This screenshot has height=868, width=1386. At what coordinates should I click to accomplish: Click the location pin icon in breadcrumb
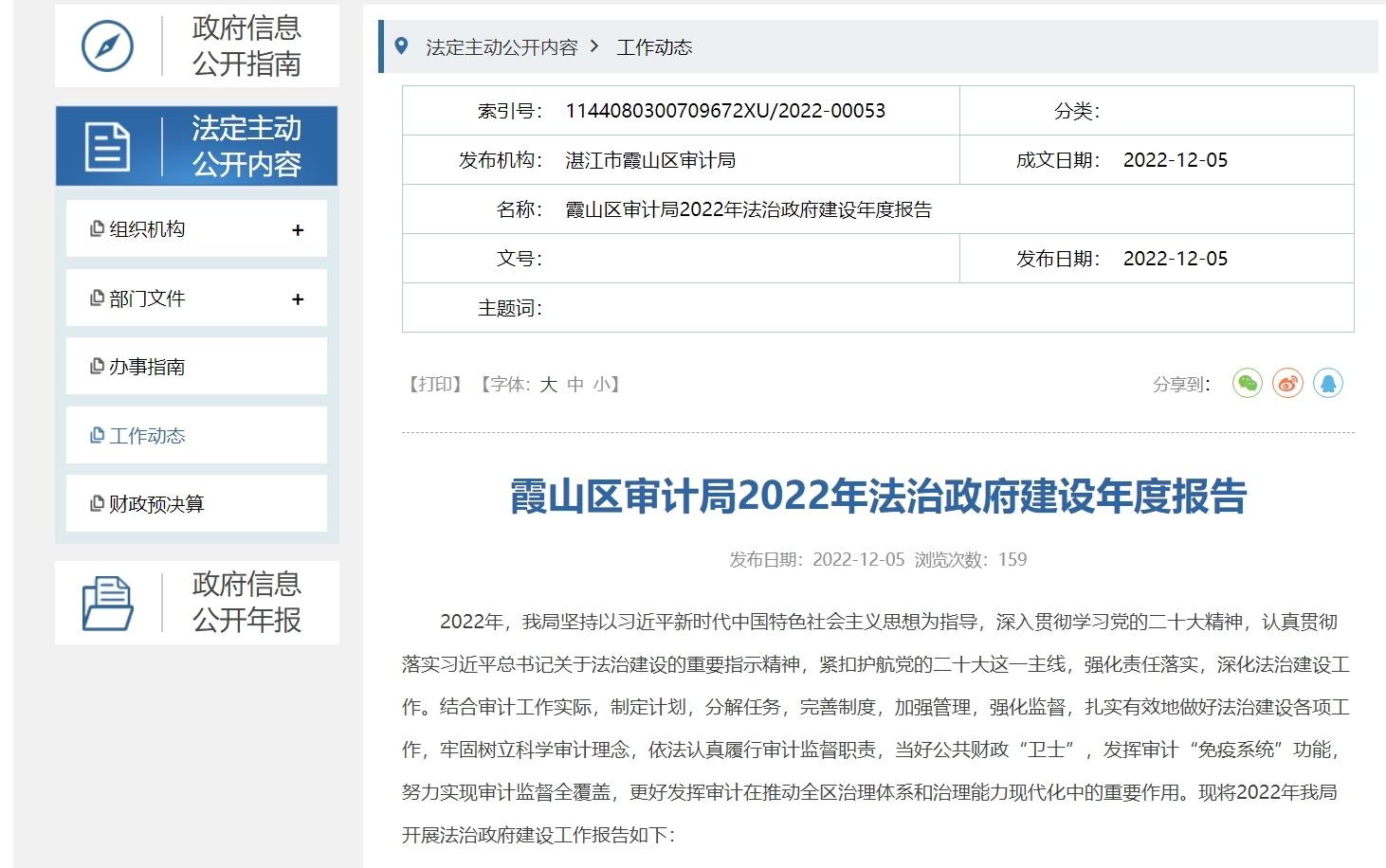tap(402, 45)
